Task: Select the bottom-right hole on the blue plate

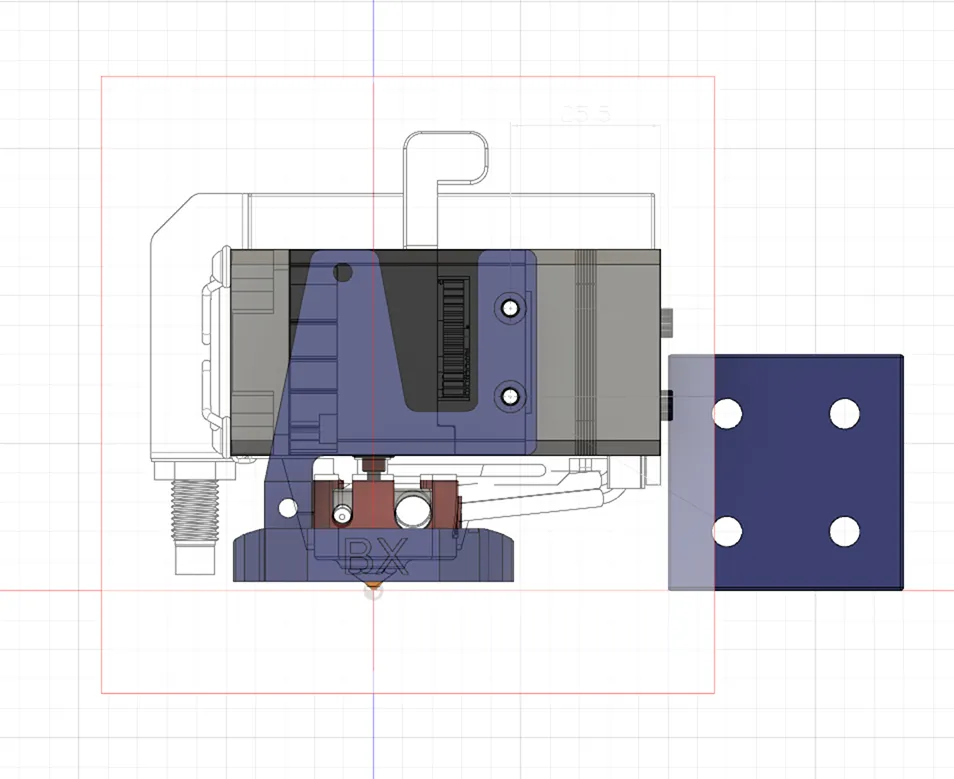Action: click(845, 532)
